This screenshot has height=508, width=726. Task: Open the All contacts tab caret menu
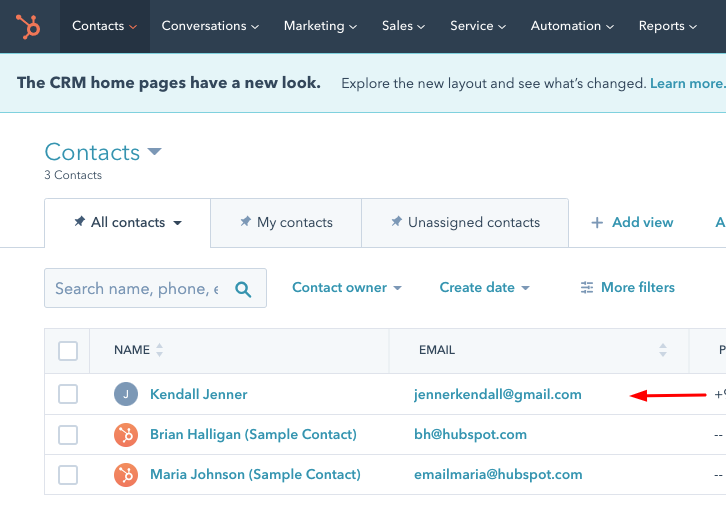coord(177,223)
